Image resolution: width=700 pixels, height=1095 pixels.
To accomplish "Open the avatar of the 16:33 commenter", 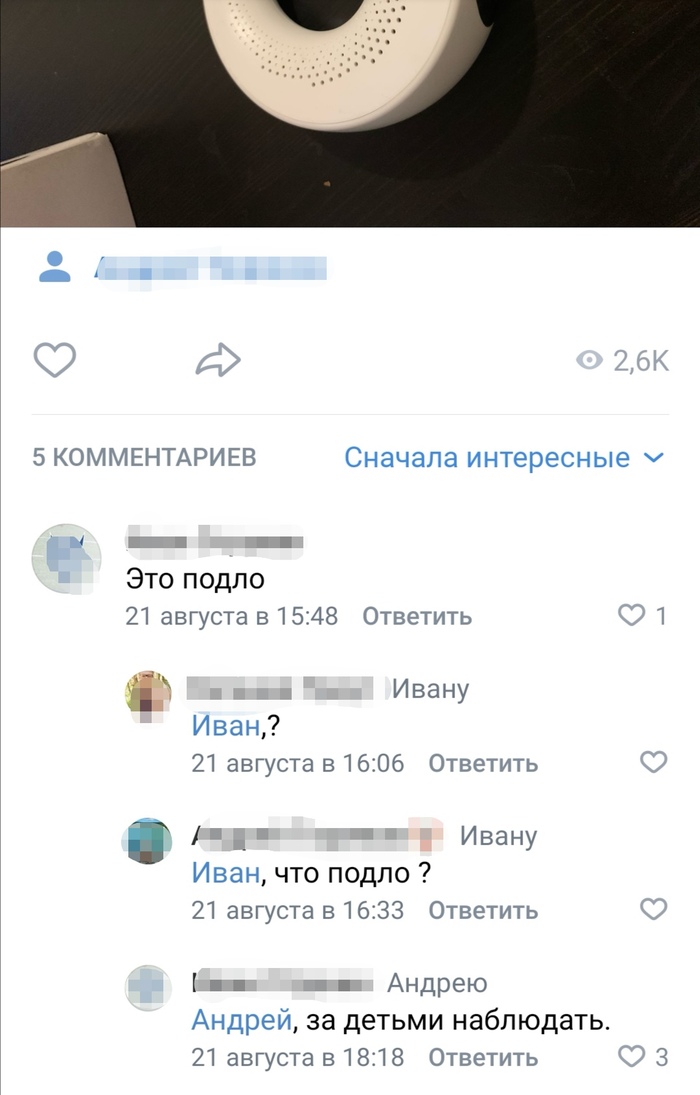I will 147,841.
